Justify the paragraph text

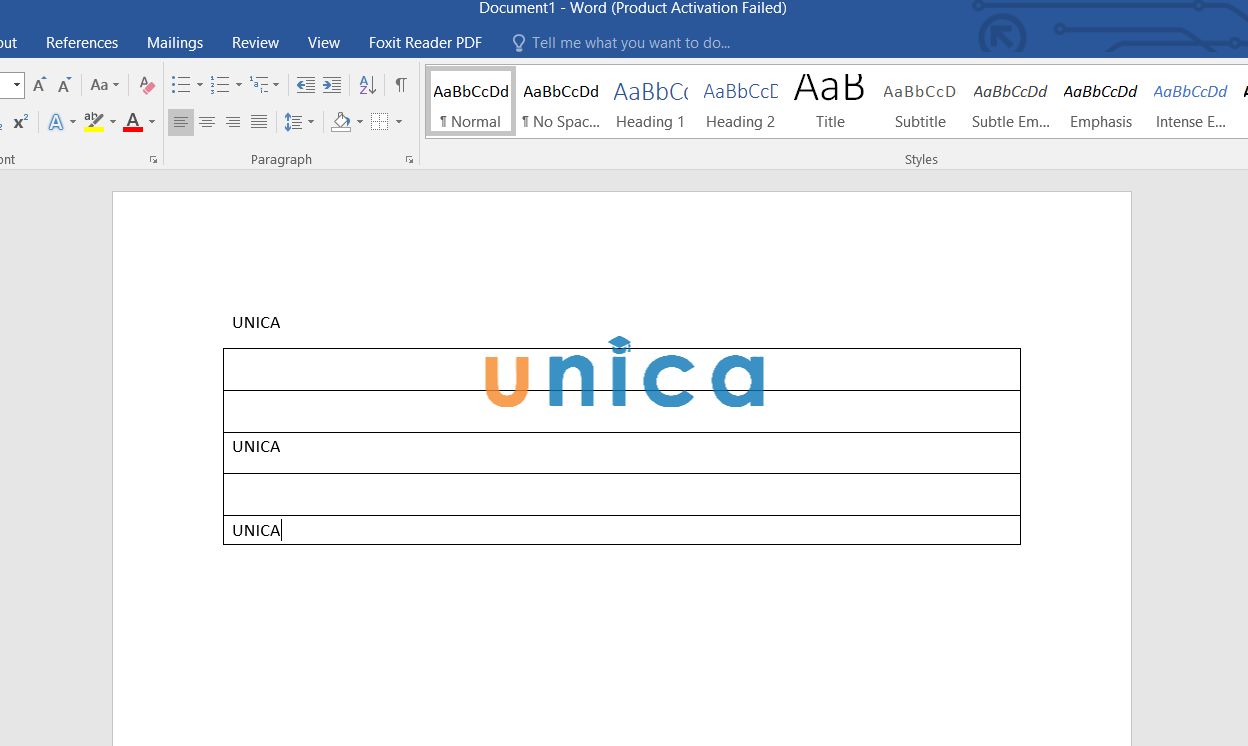click(x=259, y=122)
